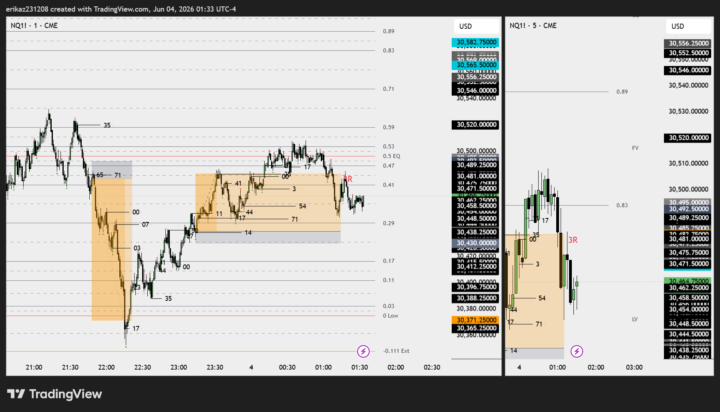720x412 pixels.
Task: Click the 0.89 fib label on right chart
Action: (x=622, y=92)
